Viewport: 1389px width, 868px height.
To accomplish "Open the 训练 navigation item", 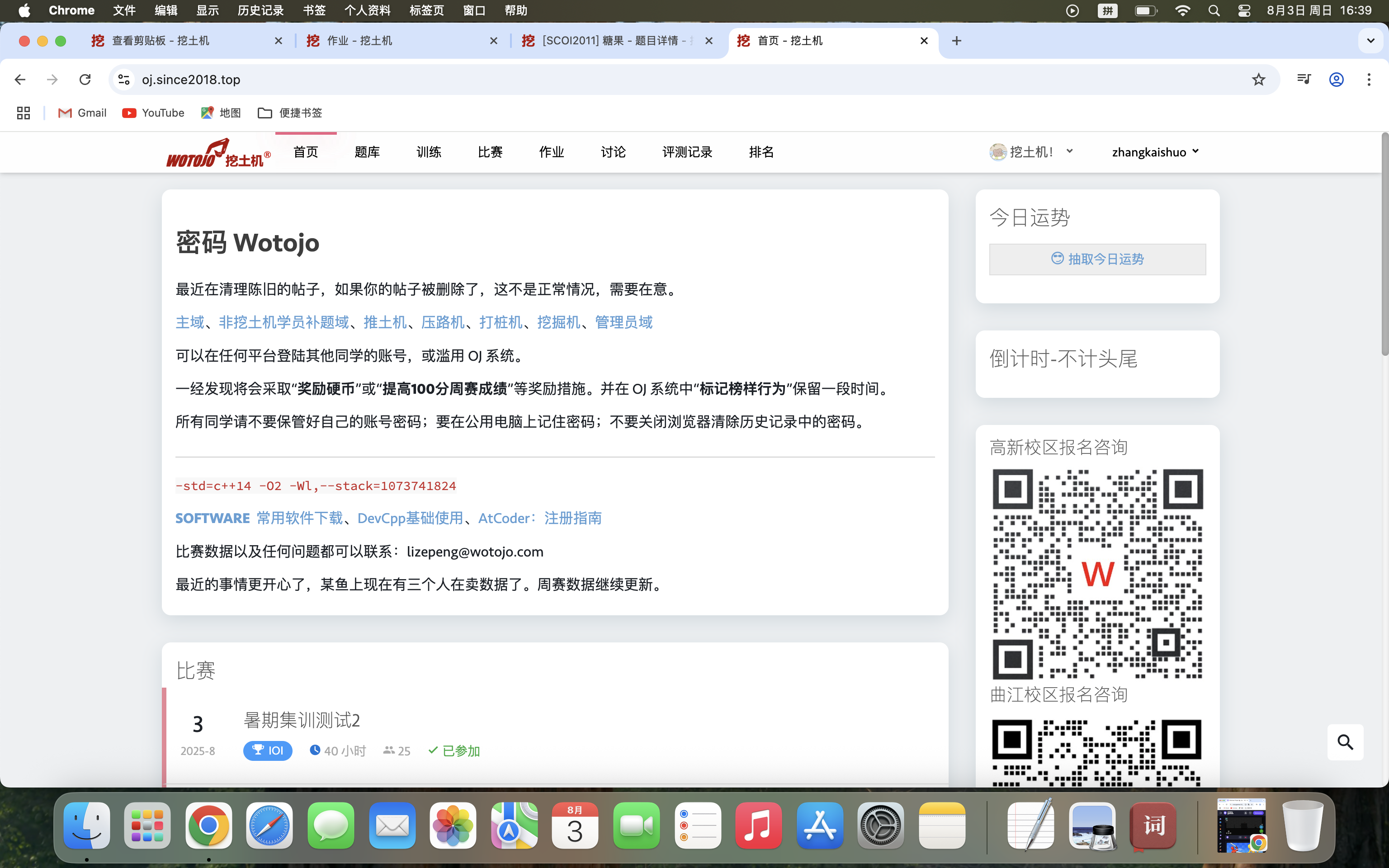I will 429,152.
